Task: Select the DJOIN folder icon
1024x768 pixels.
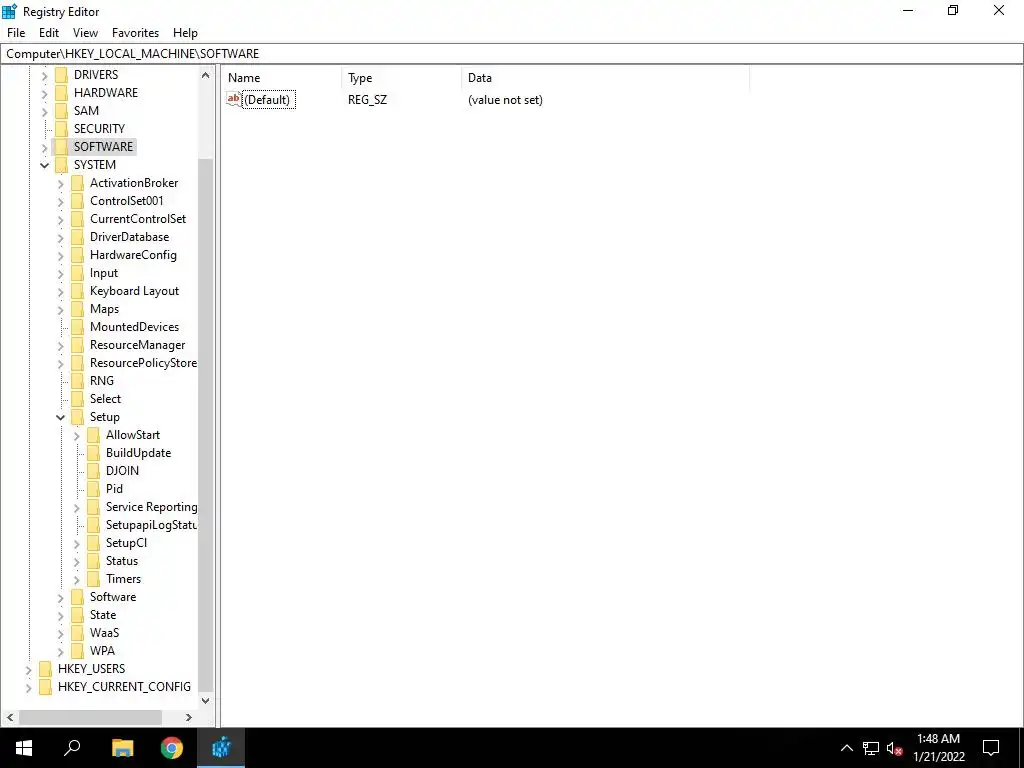Action: [93, 471]
